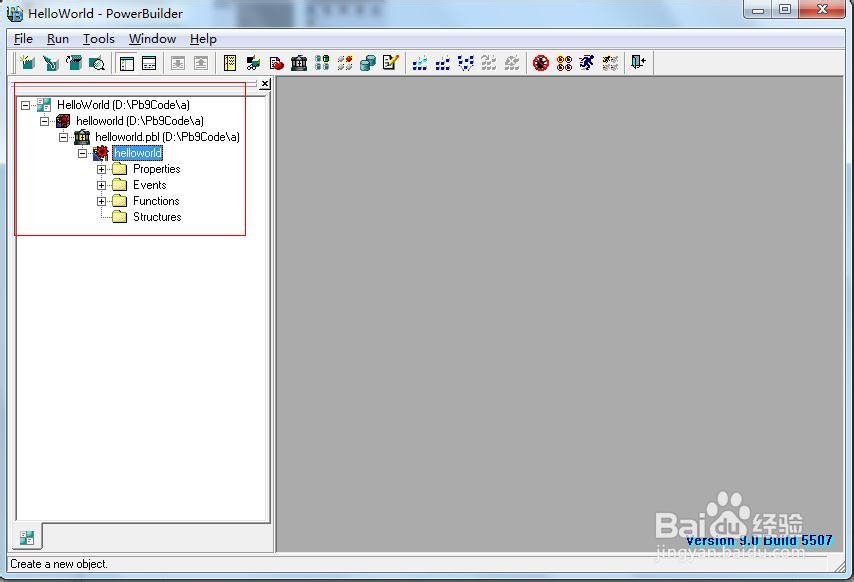Viewport: 854px width, 582px height.
Task: Click the PowerBuilder title bar icon
Action: [x=15, y=13]
